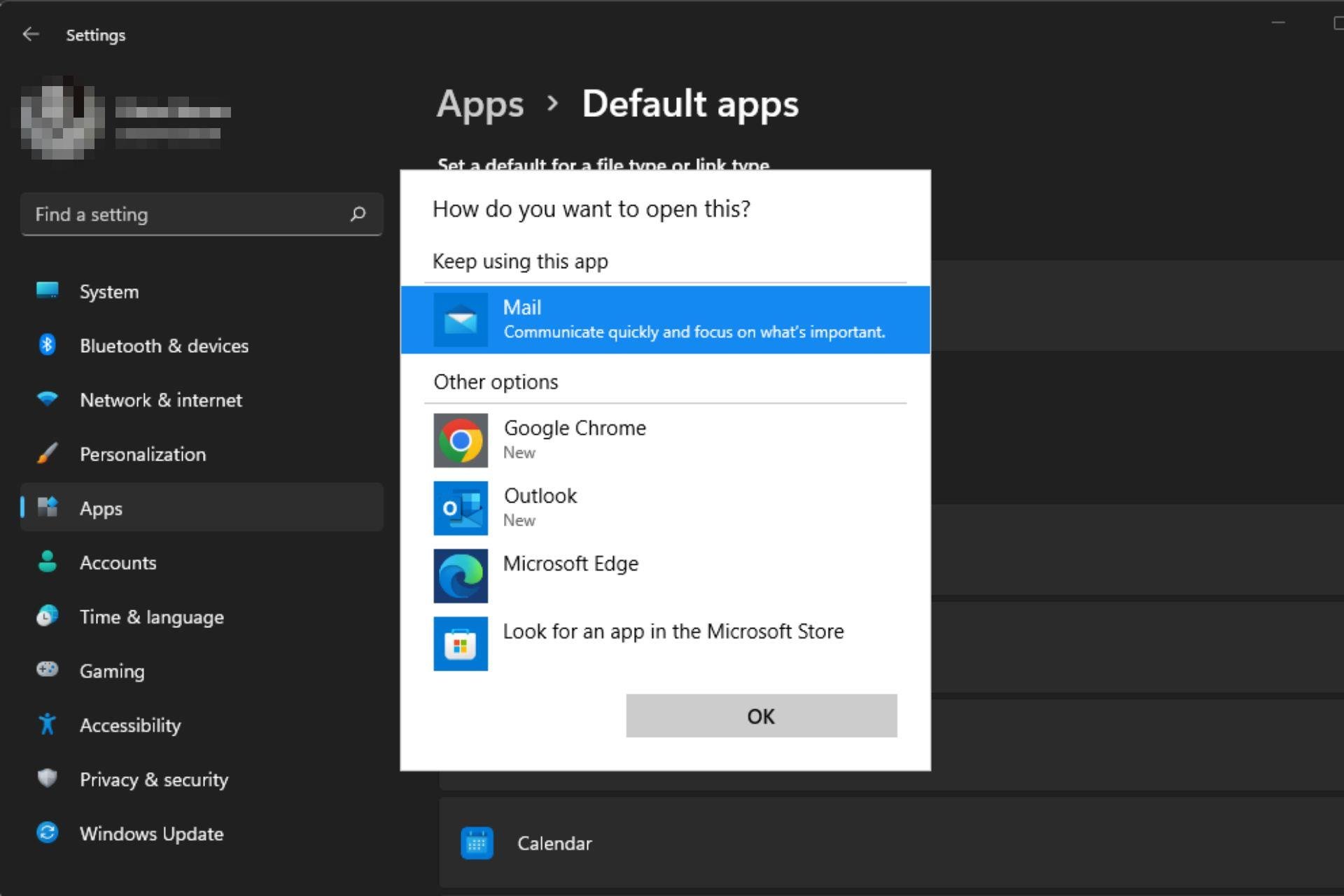
Task: Open Accessibility settings
Action: tap(202, 724)
